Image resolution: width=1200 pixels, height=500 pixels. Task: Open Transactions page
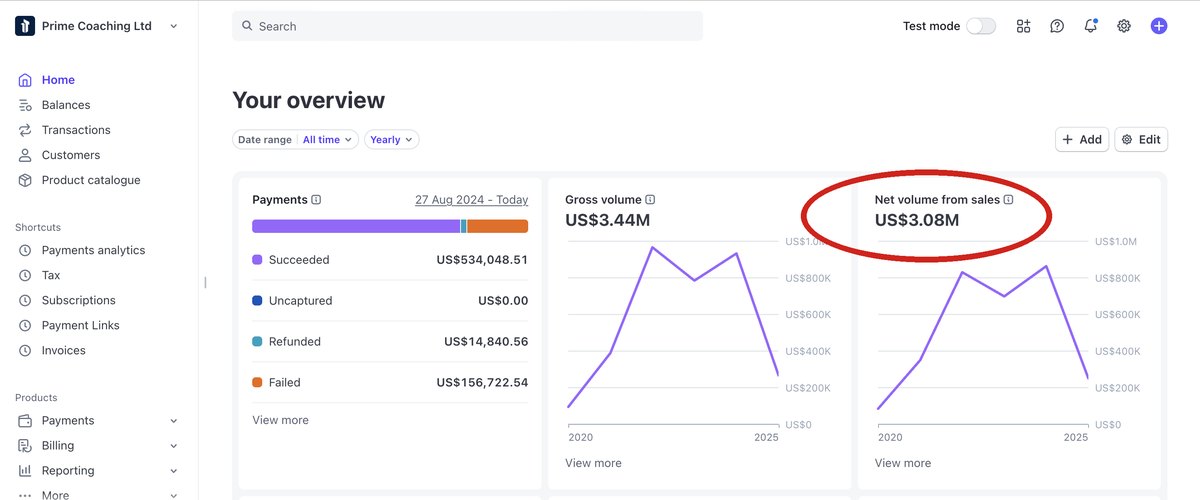(x=76, y=130)
